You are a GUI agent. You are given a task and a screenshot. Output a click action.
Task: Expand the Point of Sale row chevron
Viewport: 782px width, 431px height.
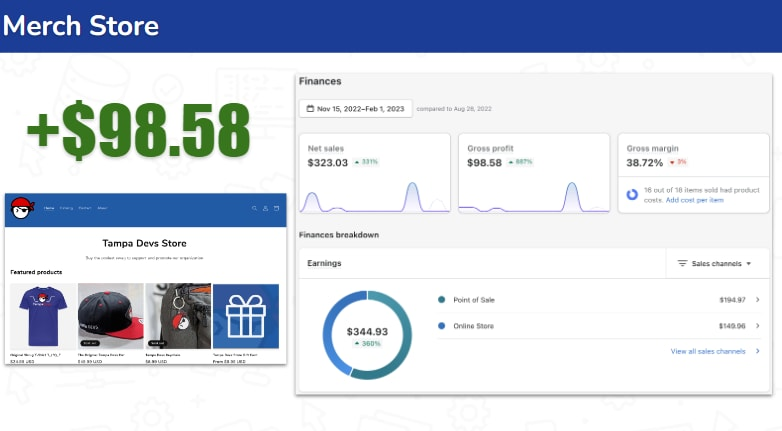point(757,299)
